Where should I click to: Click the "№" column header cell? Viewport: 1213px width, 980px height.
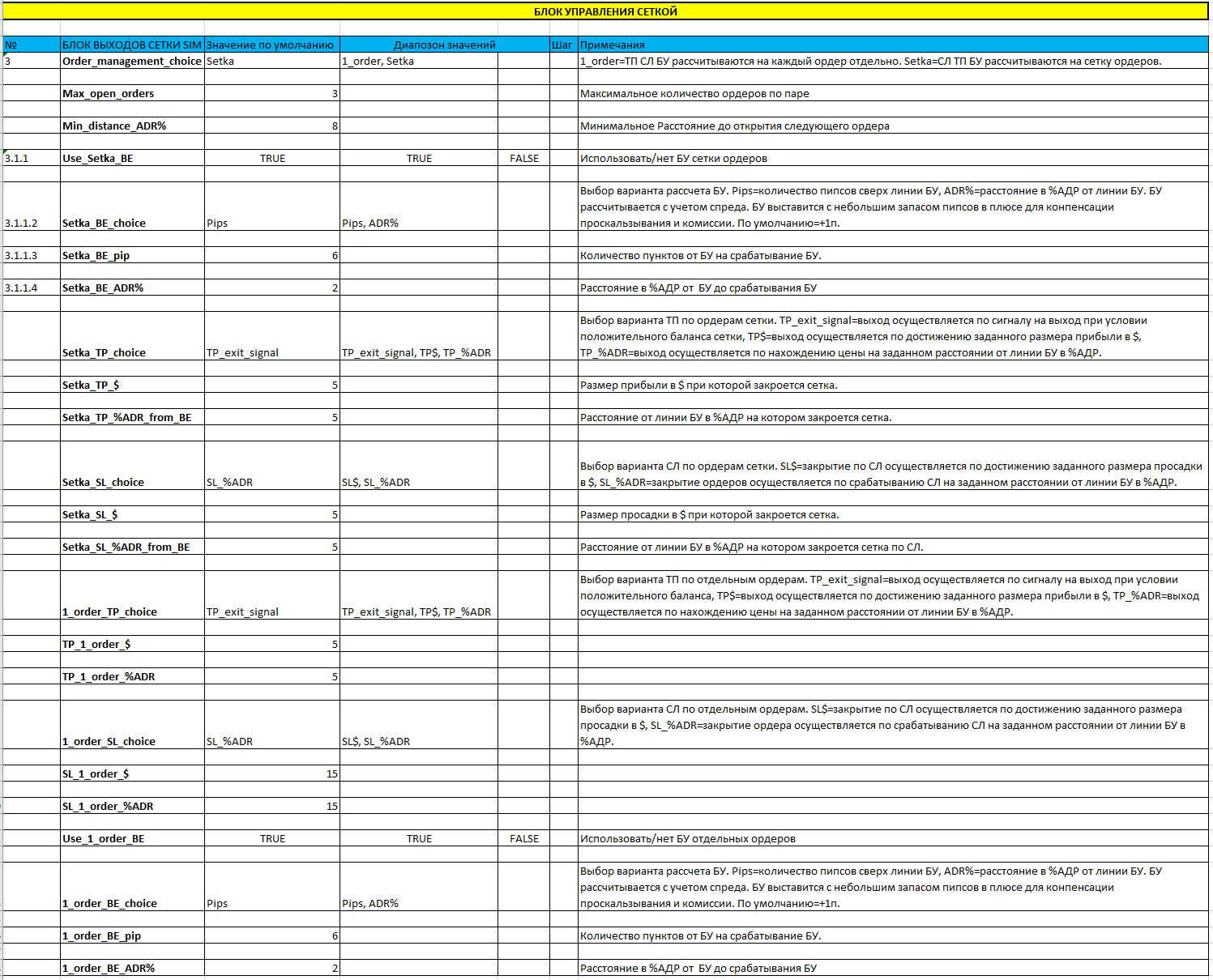point(32,45)
